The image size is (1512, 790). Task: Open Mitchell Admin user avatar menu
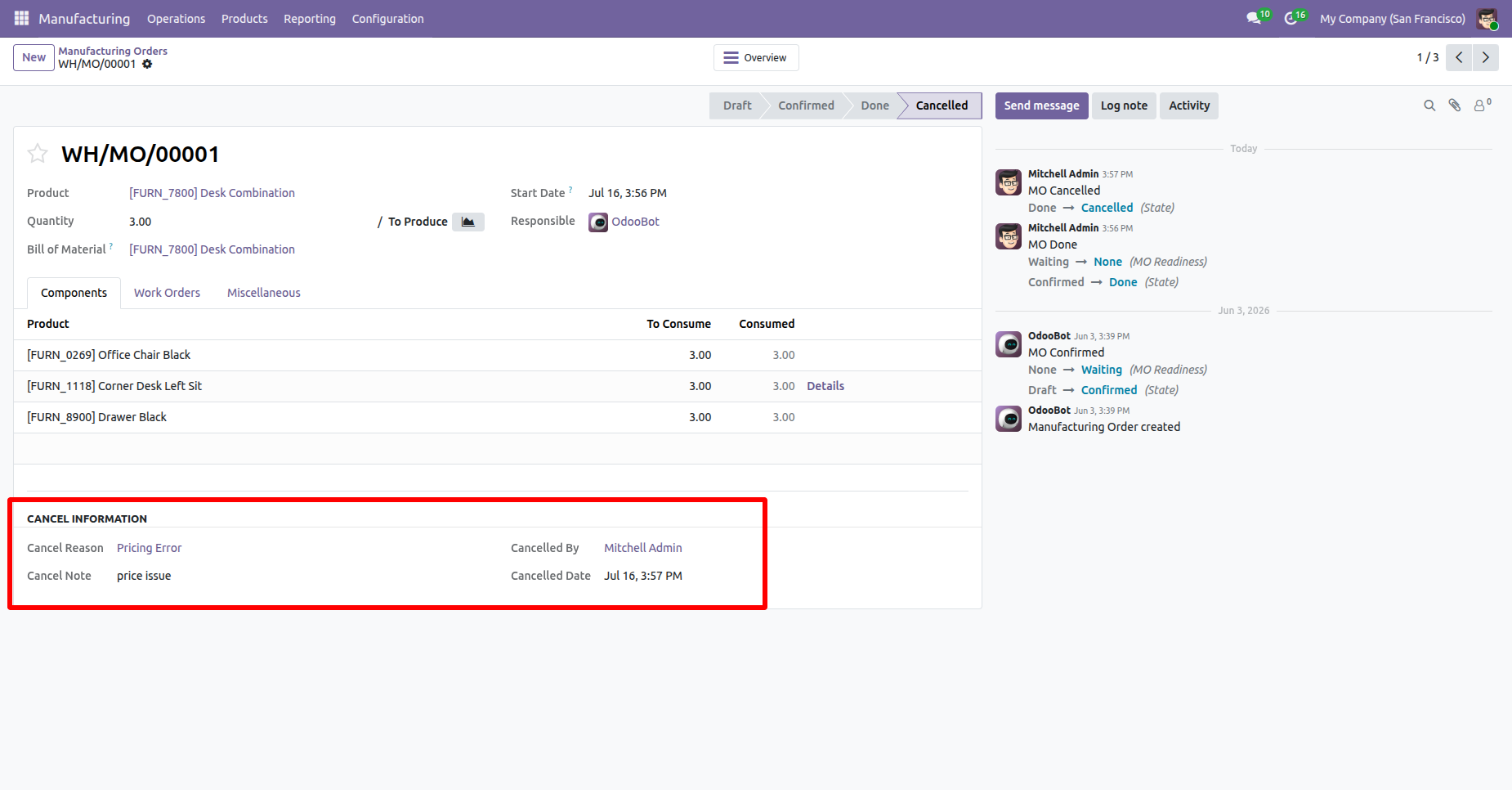coord(1487,19)
